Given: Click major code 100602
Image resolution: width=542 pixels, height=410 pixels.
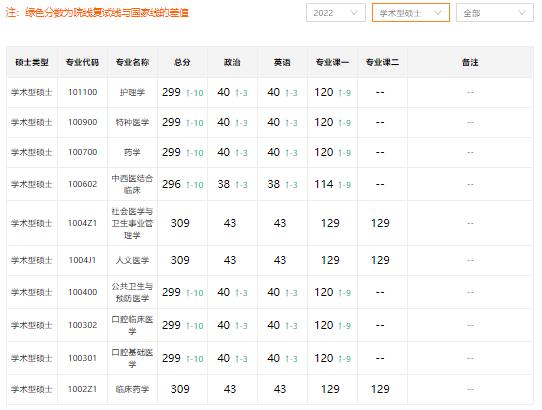Looking at the screenshot, I should tap(83, 184).
